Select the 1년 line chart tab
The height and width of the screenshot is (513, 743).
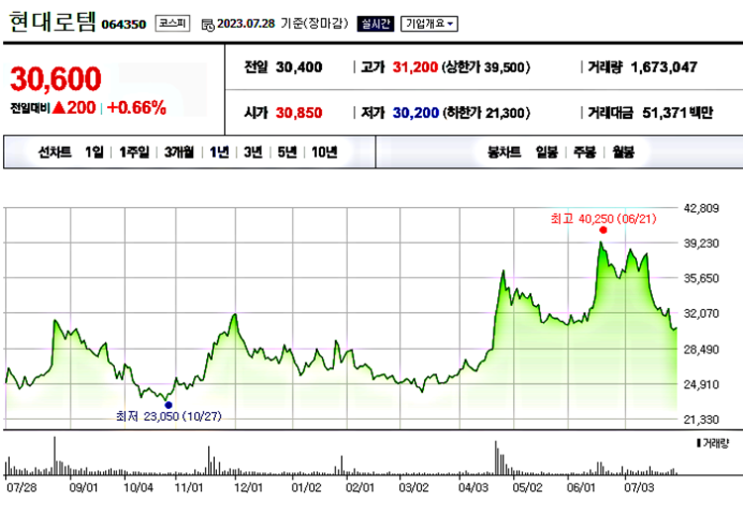(219, 152)
